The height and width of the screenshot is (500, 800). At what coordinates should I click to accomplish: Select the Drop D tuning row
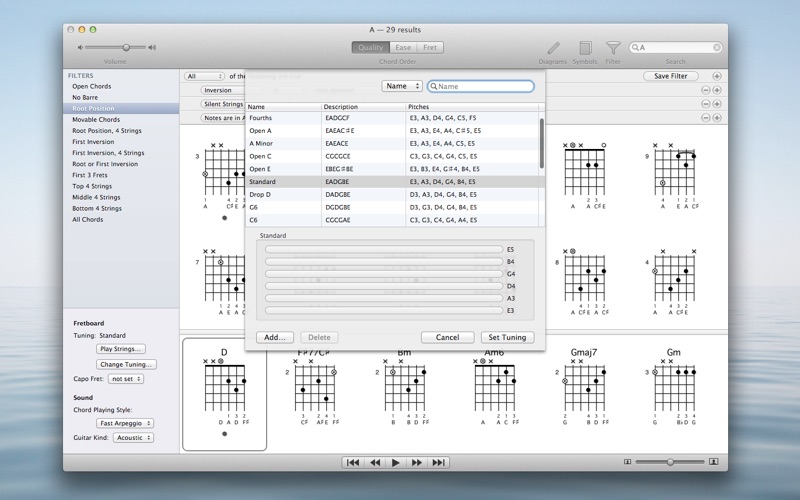(x=392, y=194)
